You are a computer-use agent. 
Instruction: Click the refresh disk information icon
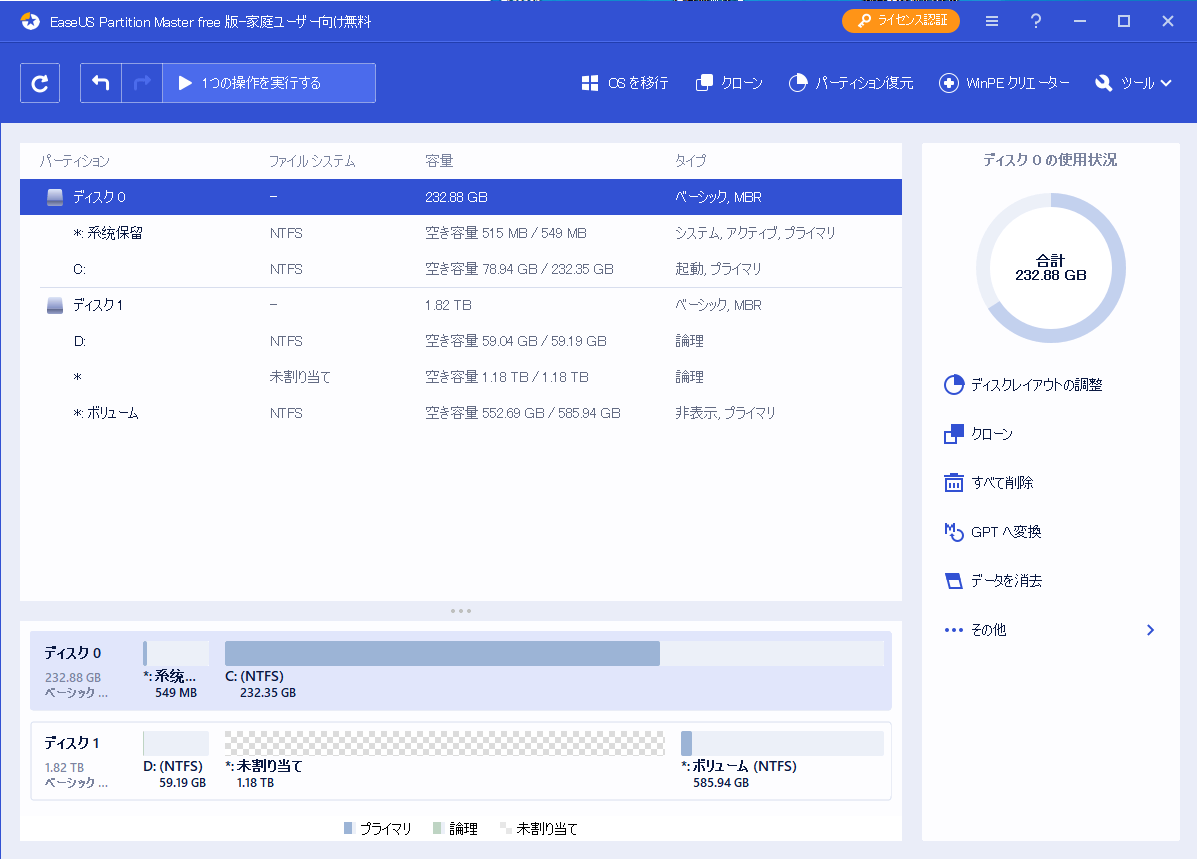coord(40,83)
